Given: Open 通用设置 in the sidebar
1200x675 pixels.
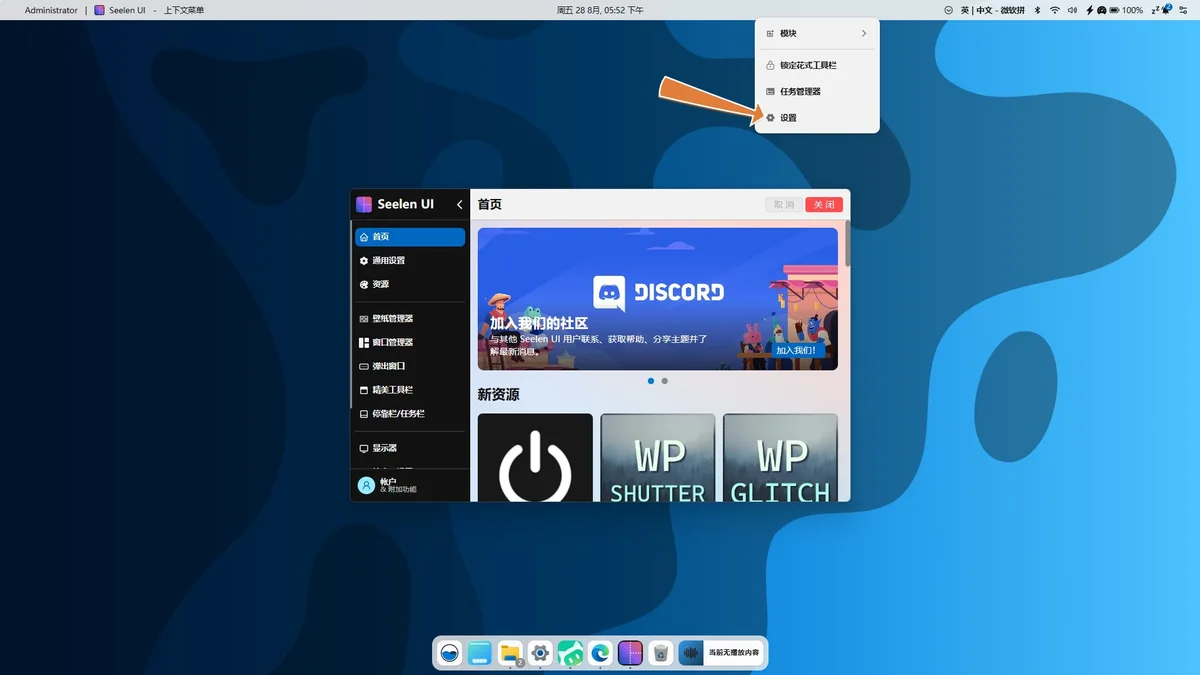Looking at the screenshot, I should [x=410, y=261].
